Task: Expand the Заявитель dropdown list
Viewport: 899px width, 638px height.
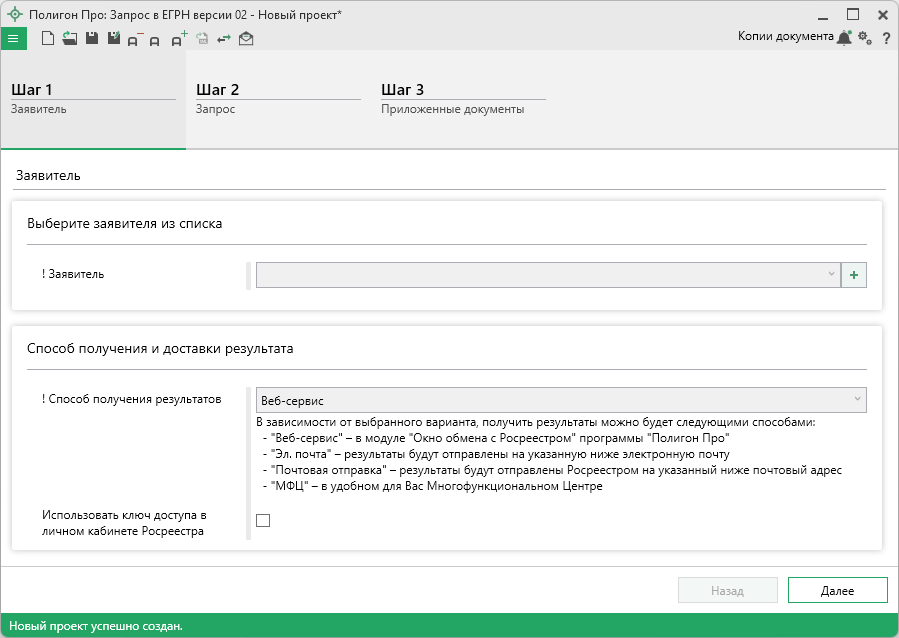Action: 547,274
